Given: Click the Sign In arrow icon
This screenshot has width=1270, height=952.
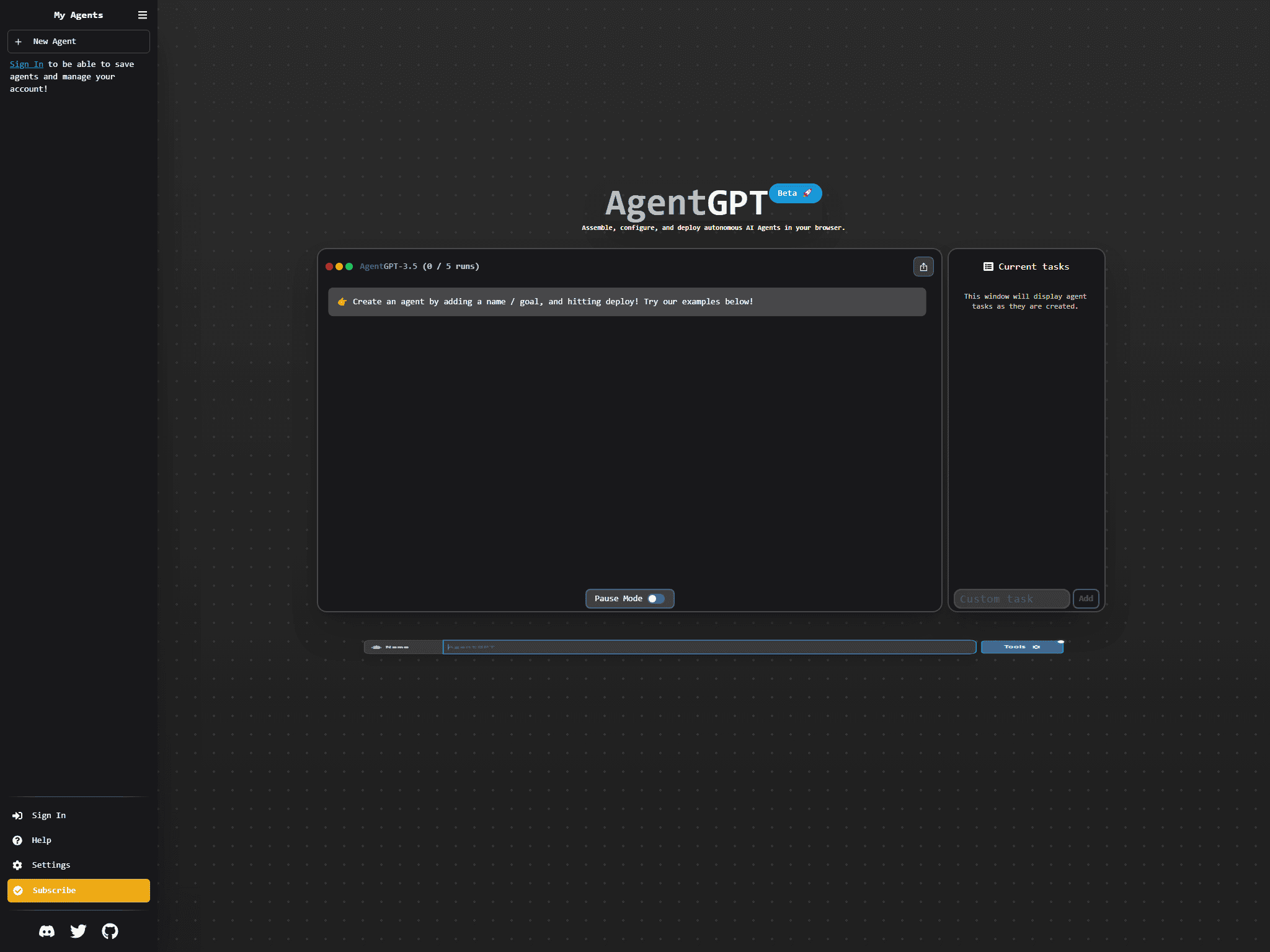Looking at the screenshot, I should pyautogui.click(x=17, y=816).
